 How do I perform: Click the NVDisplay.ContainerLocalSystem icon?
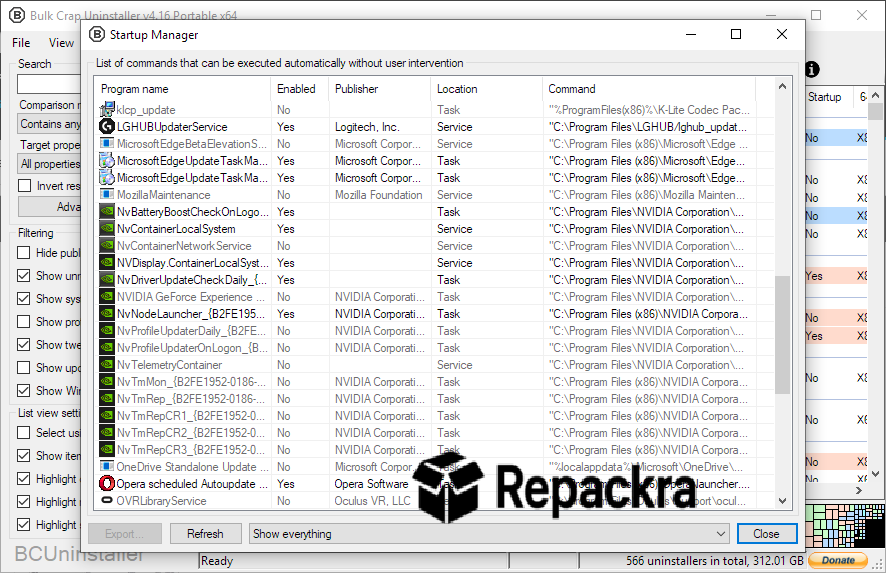tap(107, 262)
